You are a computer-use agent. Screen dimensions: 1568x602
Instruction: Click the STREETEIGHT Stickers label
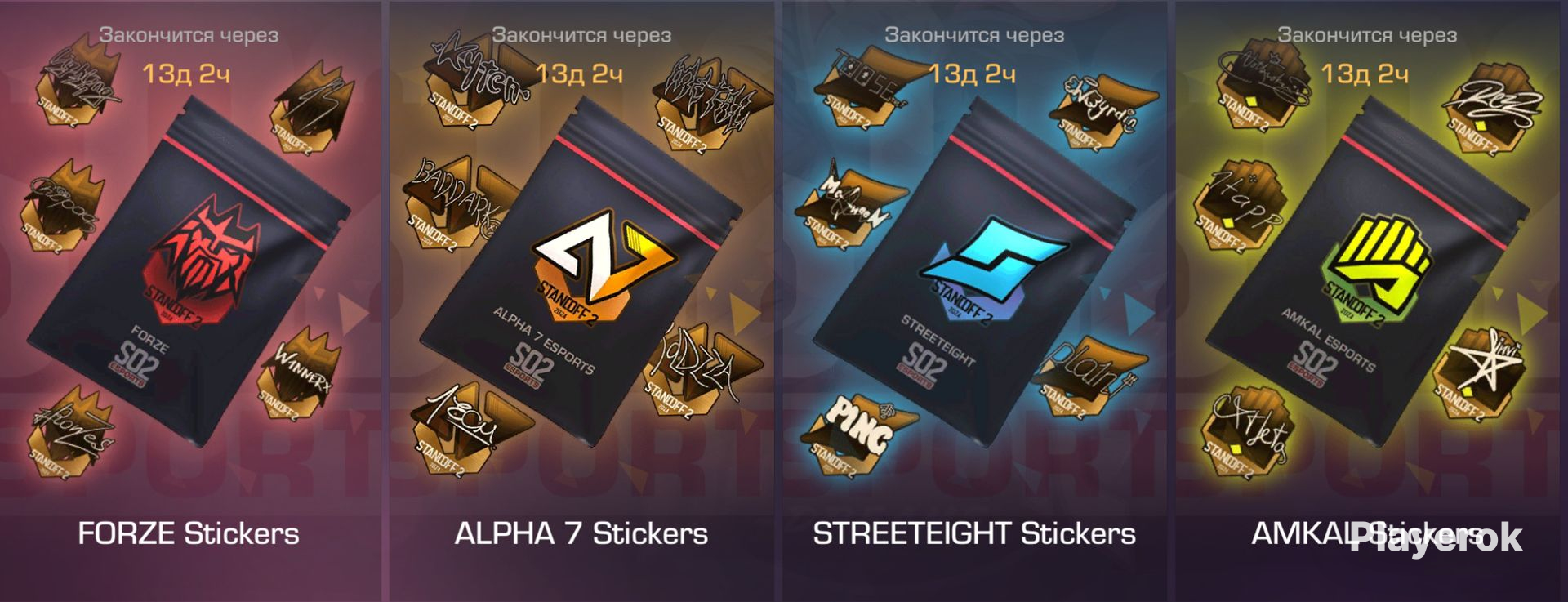(974, 533)
